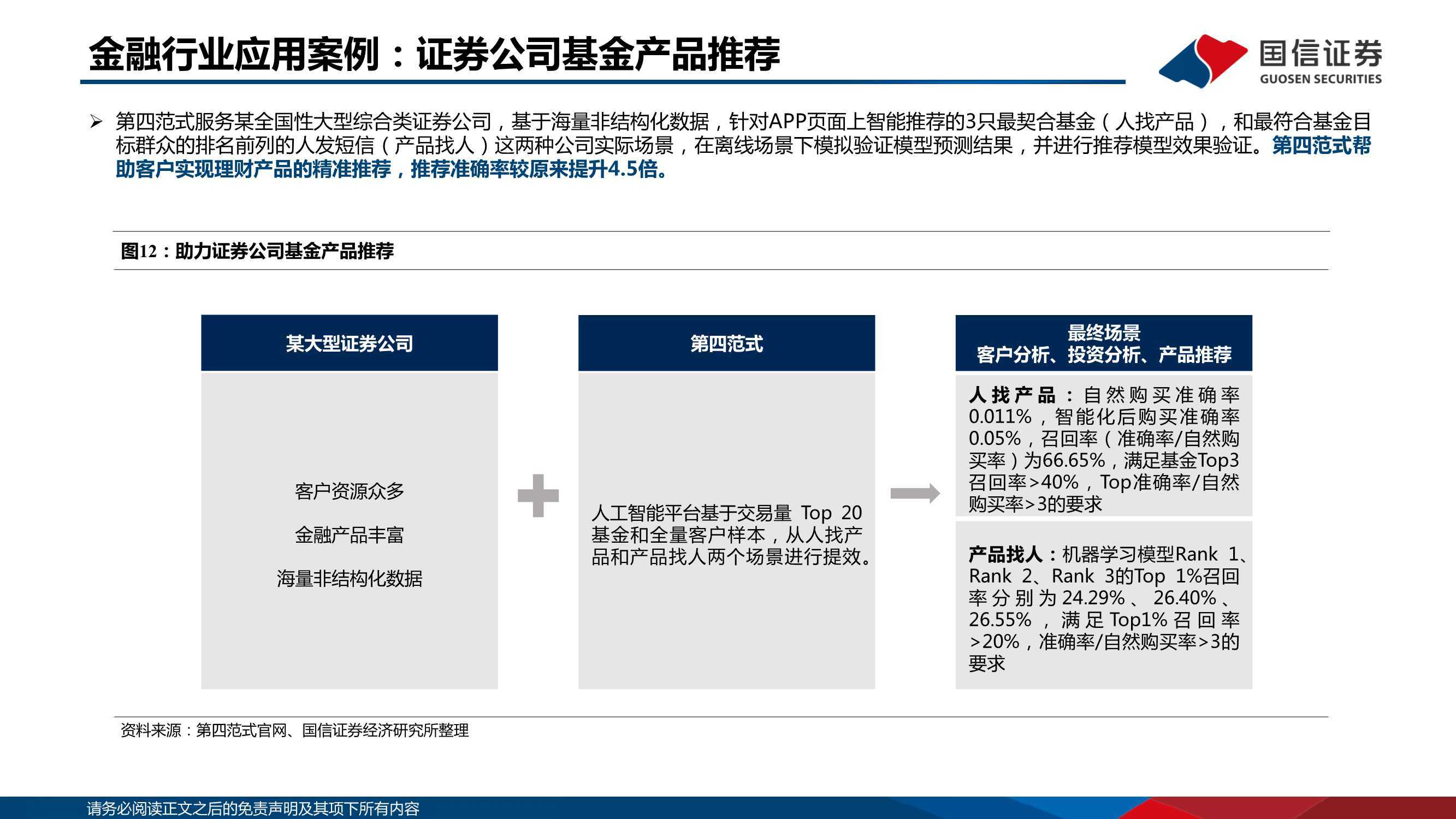
Task: Click the gray plus sign icon
Action: click(x=538, y=496)
